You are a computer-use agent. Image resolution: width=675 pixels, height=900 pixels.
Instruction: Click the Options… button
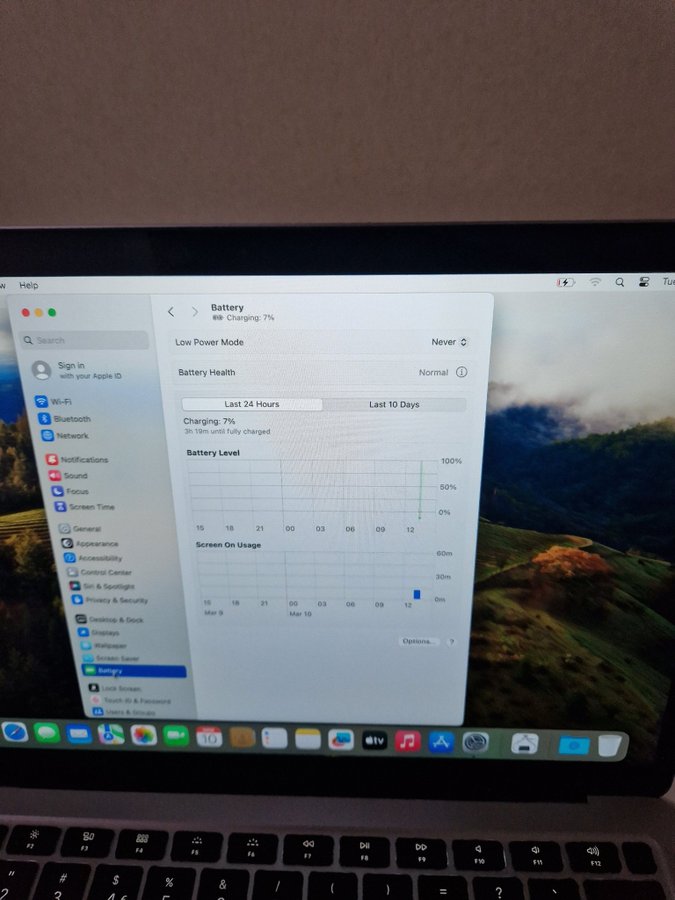coord(418,641)
